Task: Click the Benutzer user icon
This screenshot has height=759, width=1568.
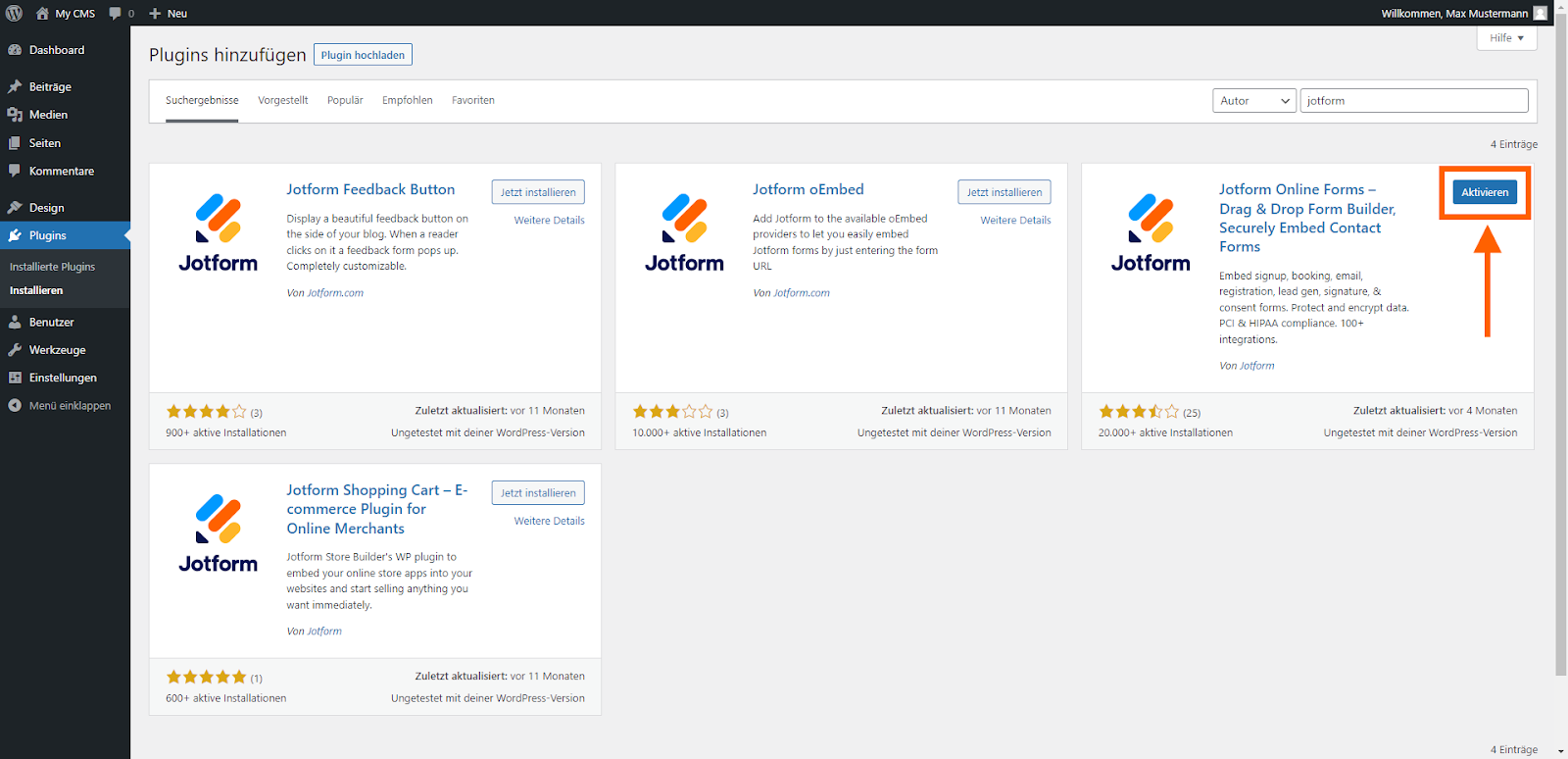Action: [x=15, y=322]
